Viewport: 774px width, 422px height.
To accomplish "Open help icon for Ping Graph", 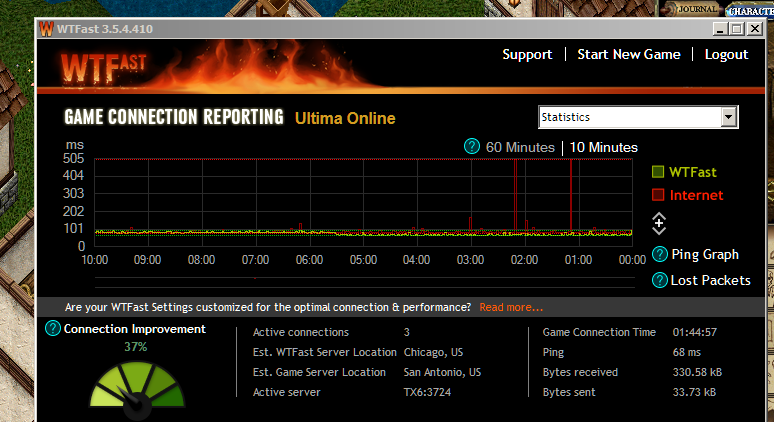I will [x=659, y=254].
